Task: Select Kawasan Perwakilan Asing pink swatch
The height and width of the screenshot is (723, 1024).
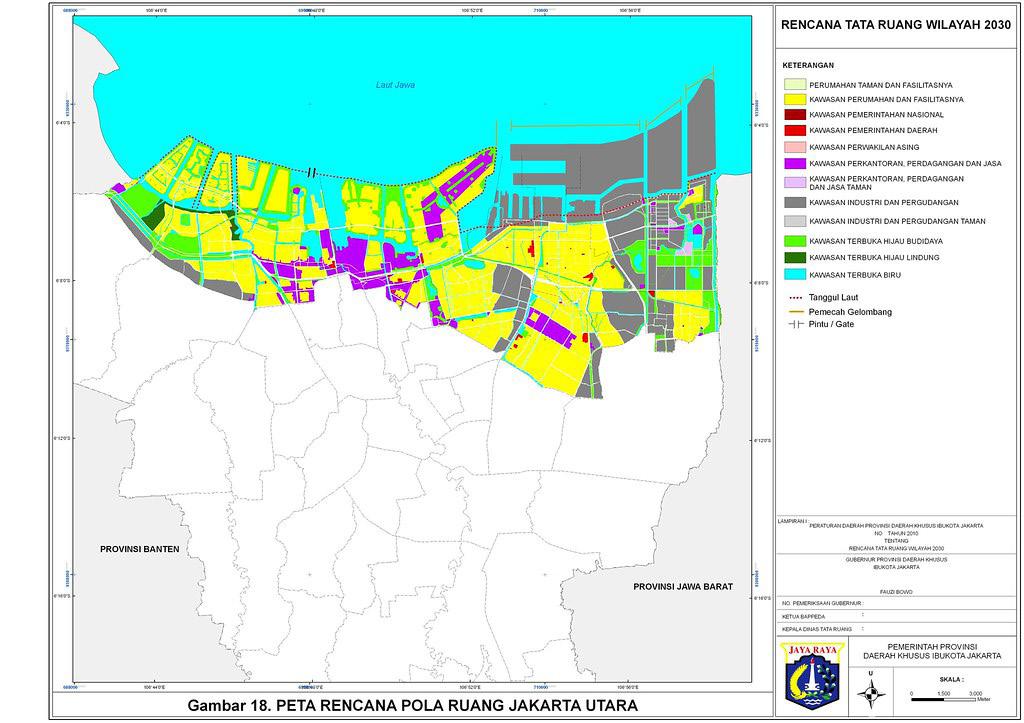Action: (794, 147)
